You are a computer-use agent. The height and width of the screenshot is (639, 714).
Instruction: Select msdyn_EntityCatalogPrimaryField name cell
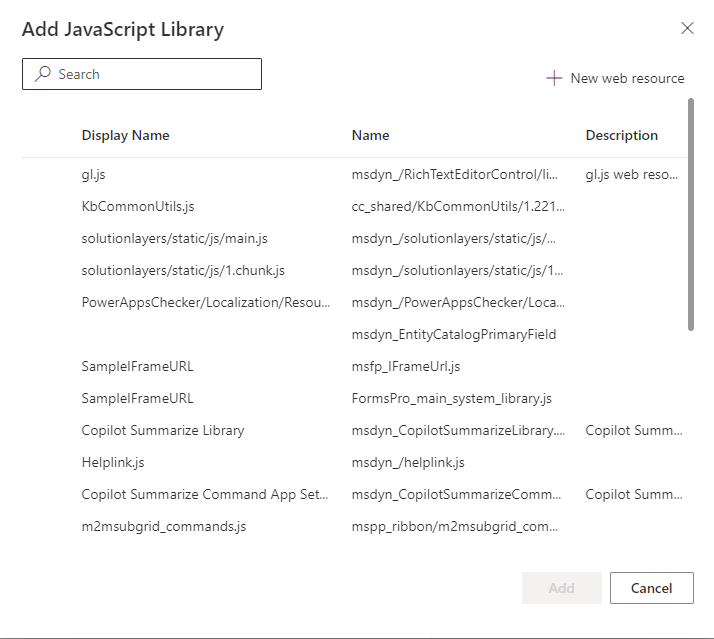click(x=454, y=334)
